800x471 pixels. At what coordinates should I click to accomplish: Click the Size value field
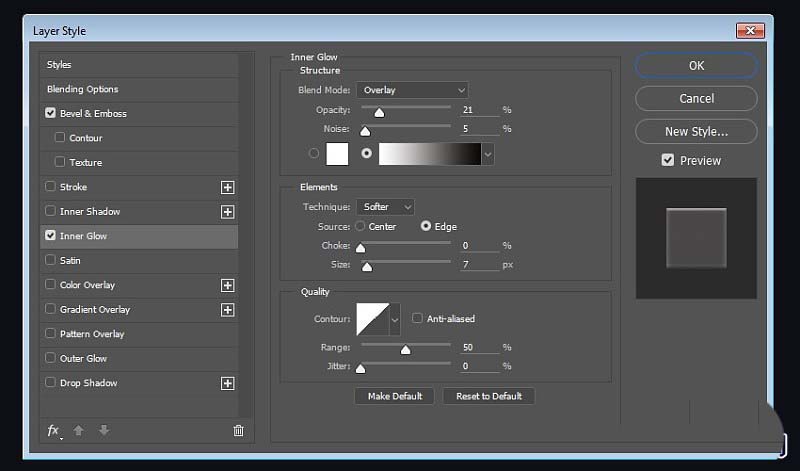[x=480, y=264]
